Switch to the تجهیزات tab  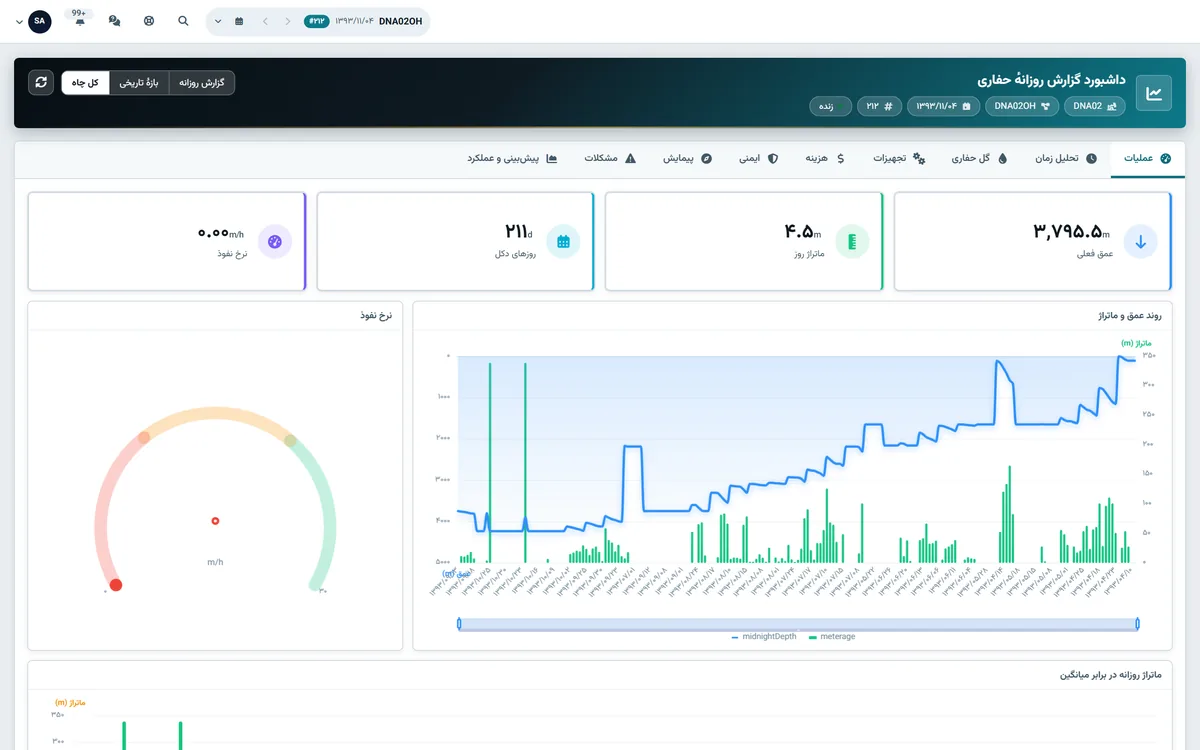(899, 159)
